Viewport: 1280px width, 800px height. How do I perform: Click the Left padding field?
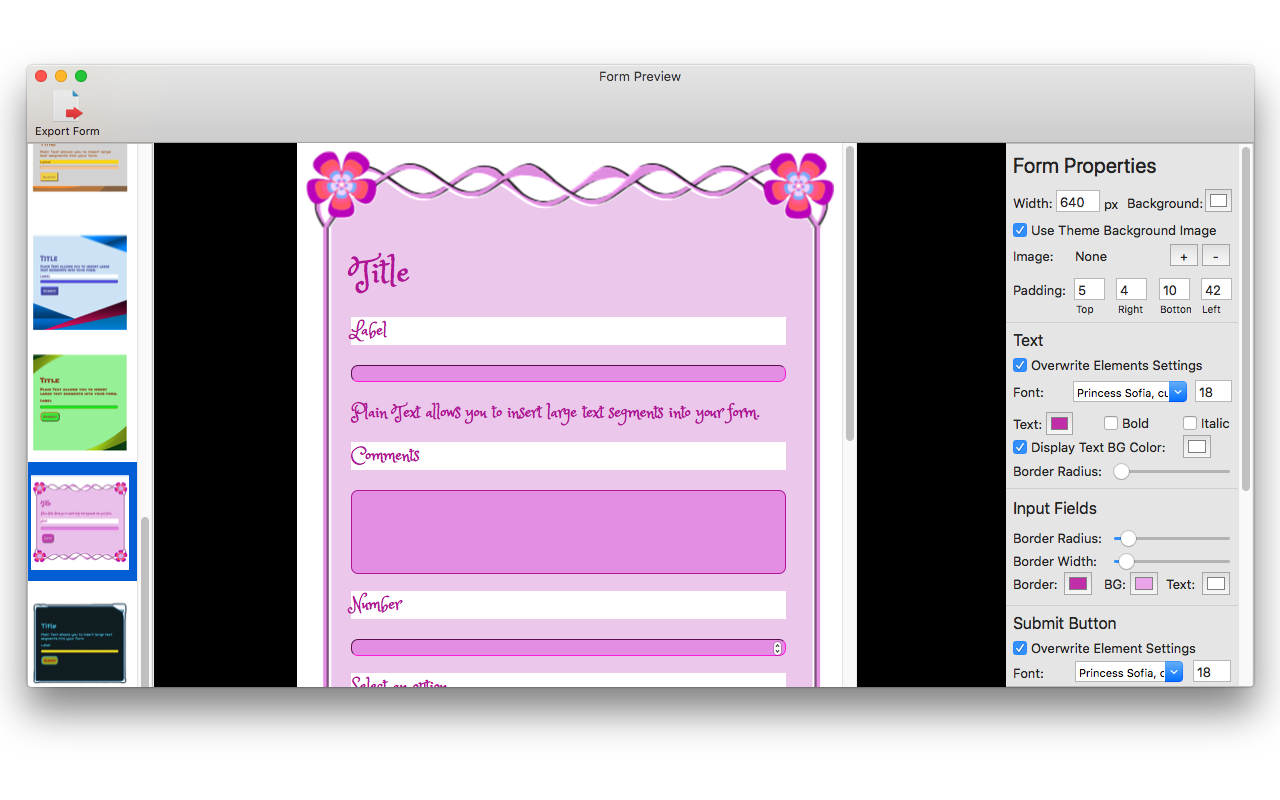[1216, 290]
